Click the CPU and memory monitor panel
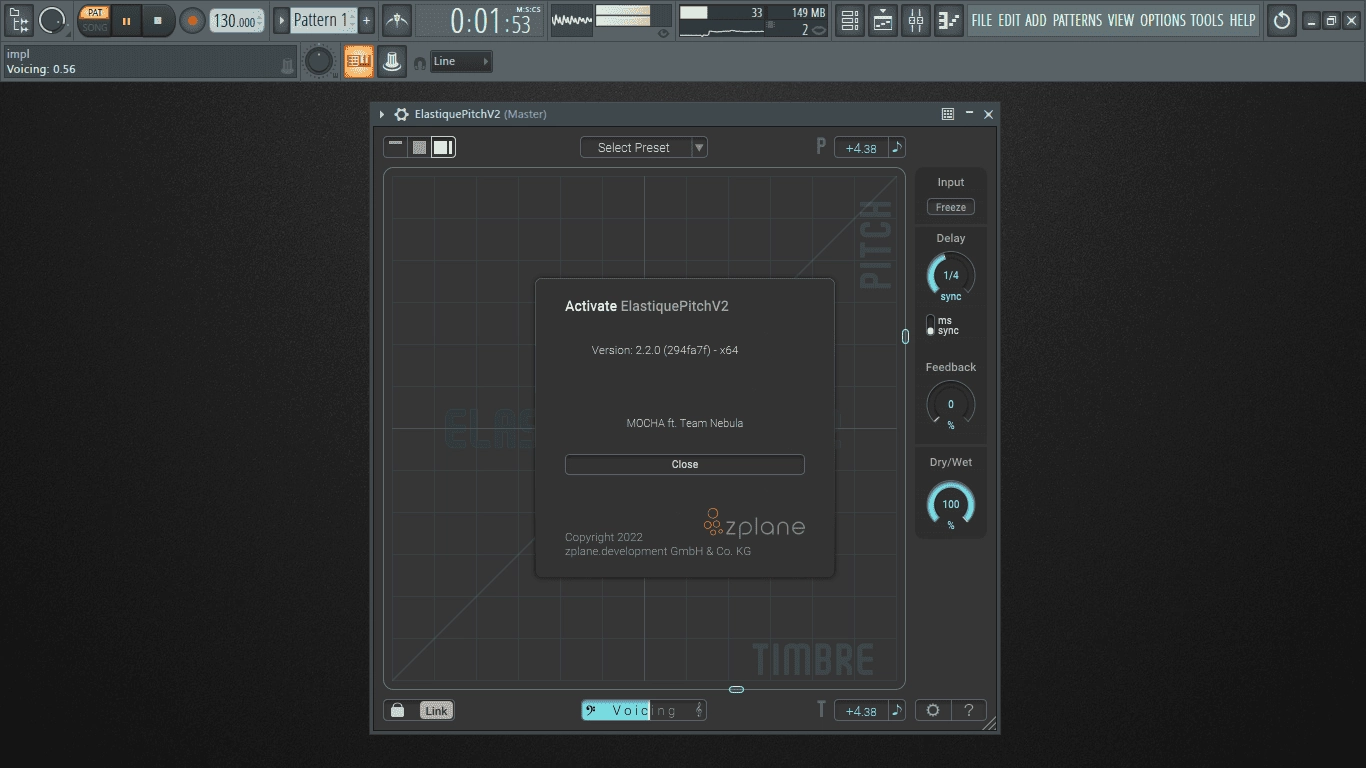This screenshot has width=1366, height=768. click(x=754, y=20)
